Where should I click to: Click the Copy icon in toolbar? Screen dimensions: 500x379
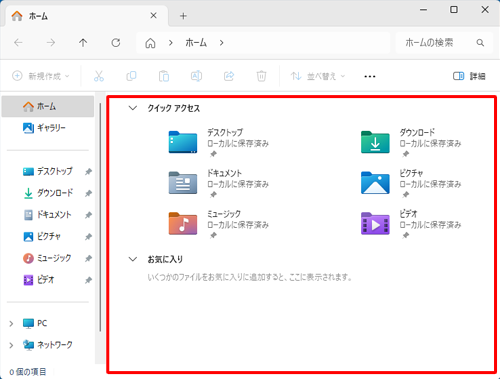[x=131, y=76]
